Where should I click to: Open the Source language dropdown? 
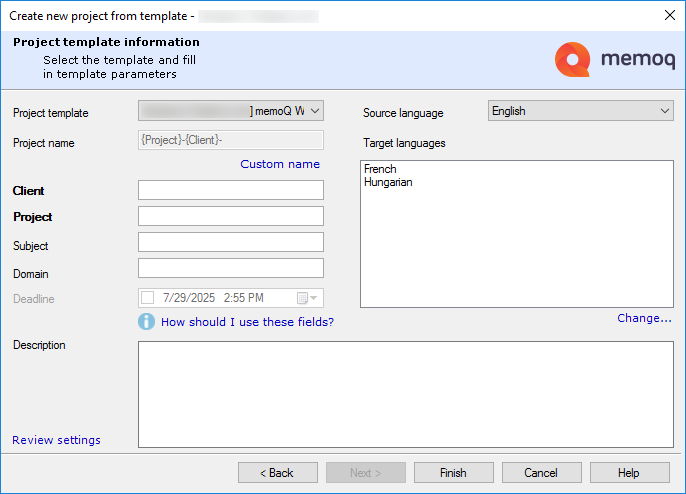[x=665, y=111]
